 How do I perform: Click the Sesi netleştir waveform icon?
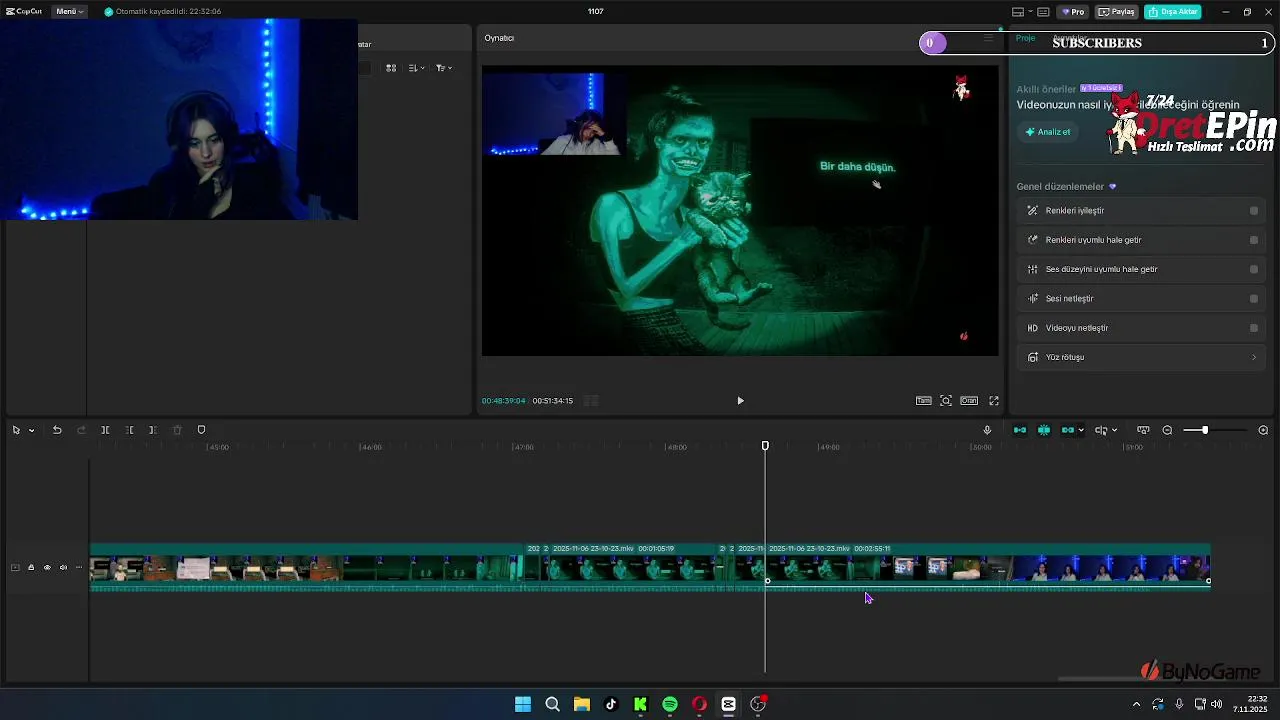tap(1033, 299)
